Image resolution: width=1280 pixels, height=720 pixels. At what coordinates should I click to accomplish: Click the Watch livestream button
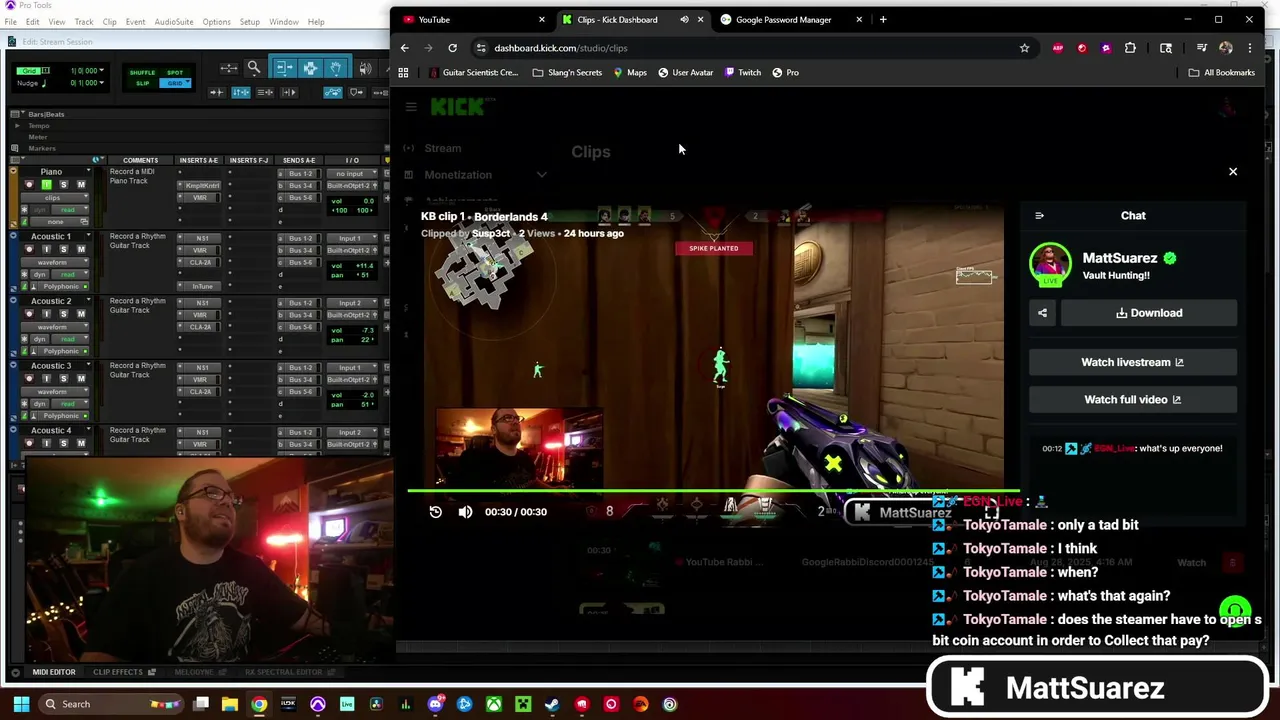pos(1133,363)
